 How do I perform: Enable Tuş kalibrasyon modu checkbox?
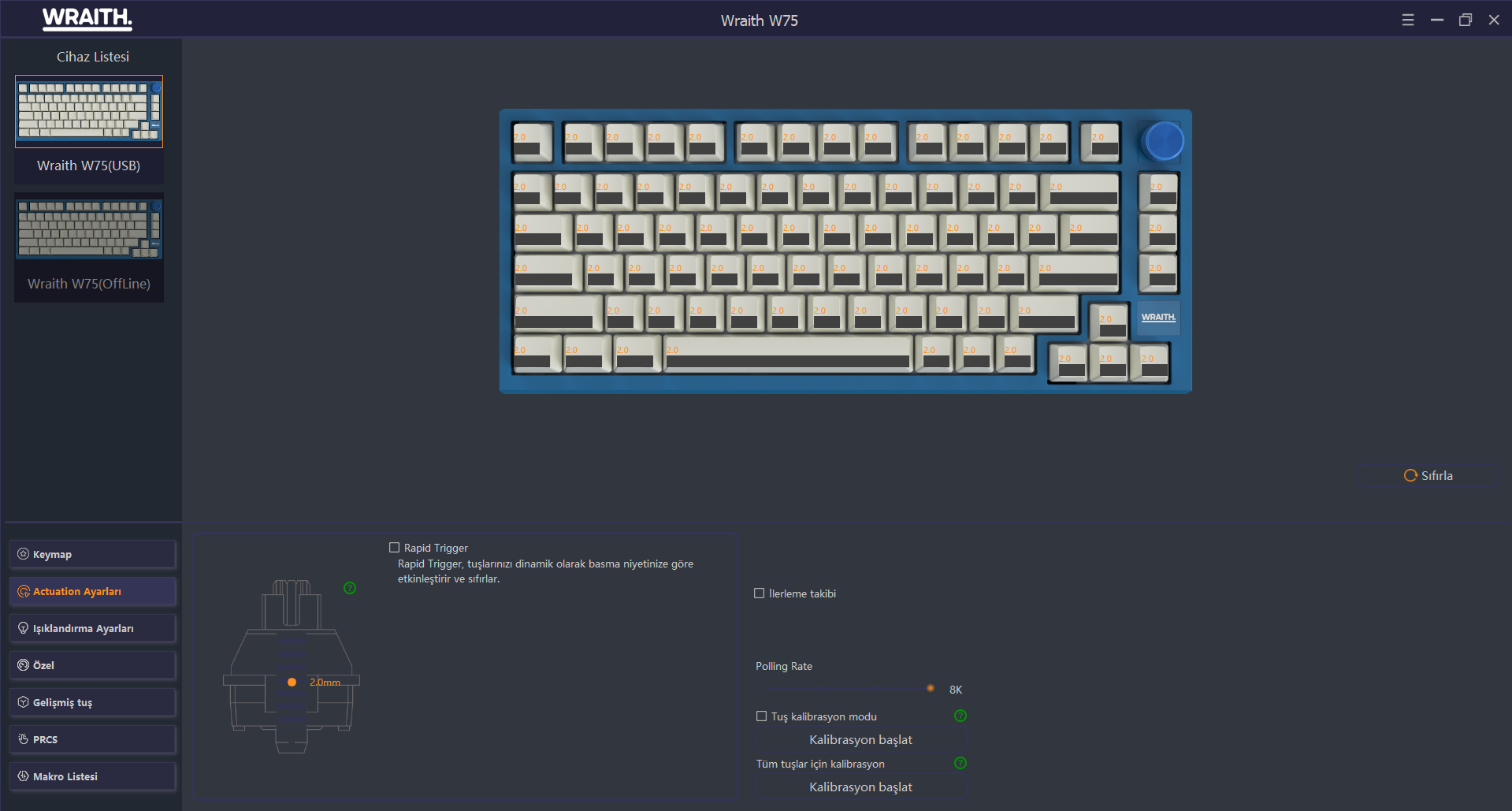[761, 716]
